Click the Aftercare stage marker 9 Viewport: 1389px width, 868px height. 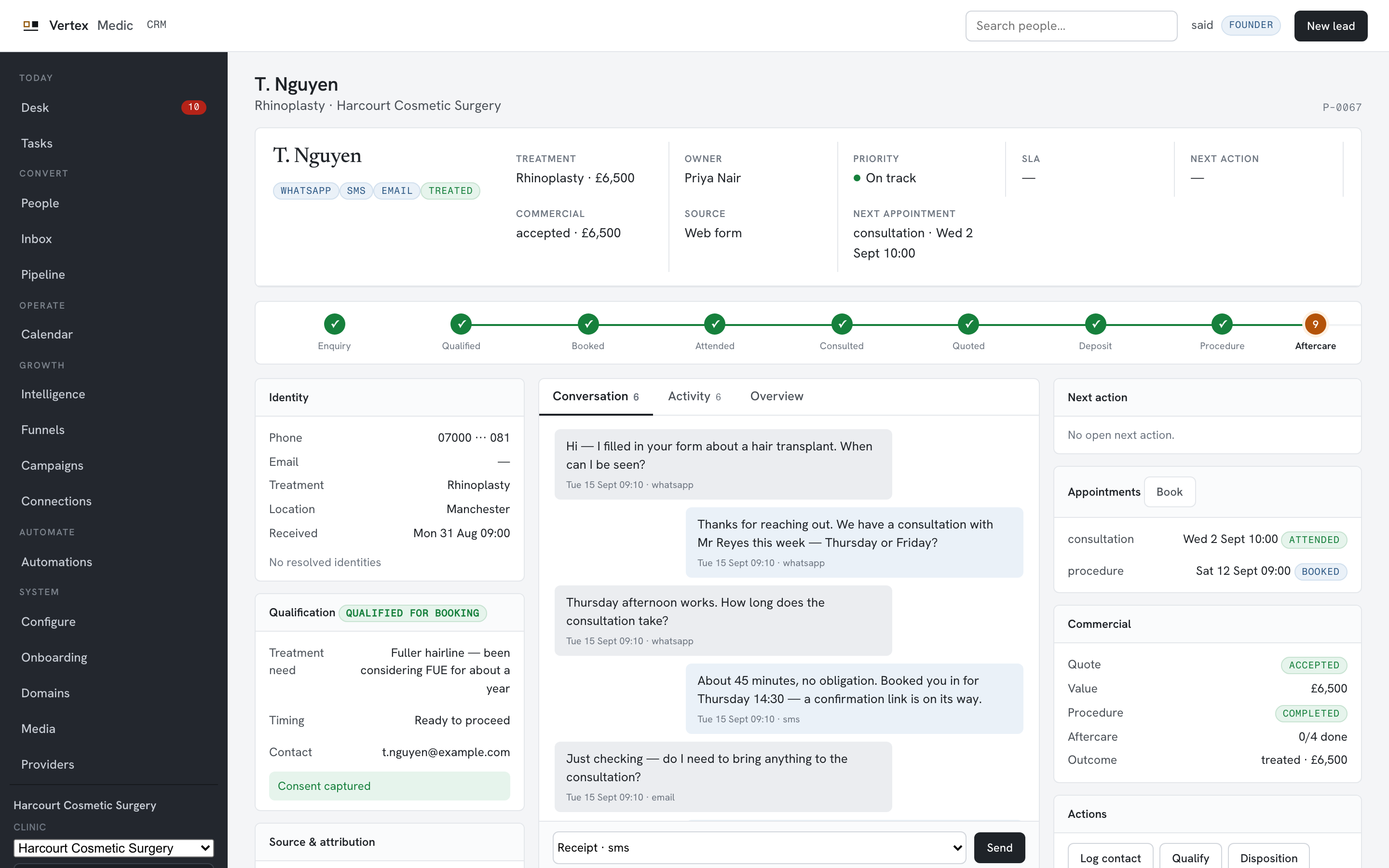point(1315,324)
